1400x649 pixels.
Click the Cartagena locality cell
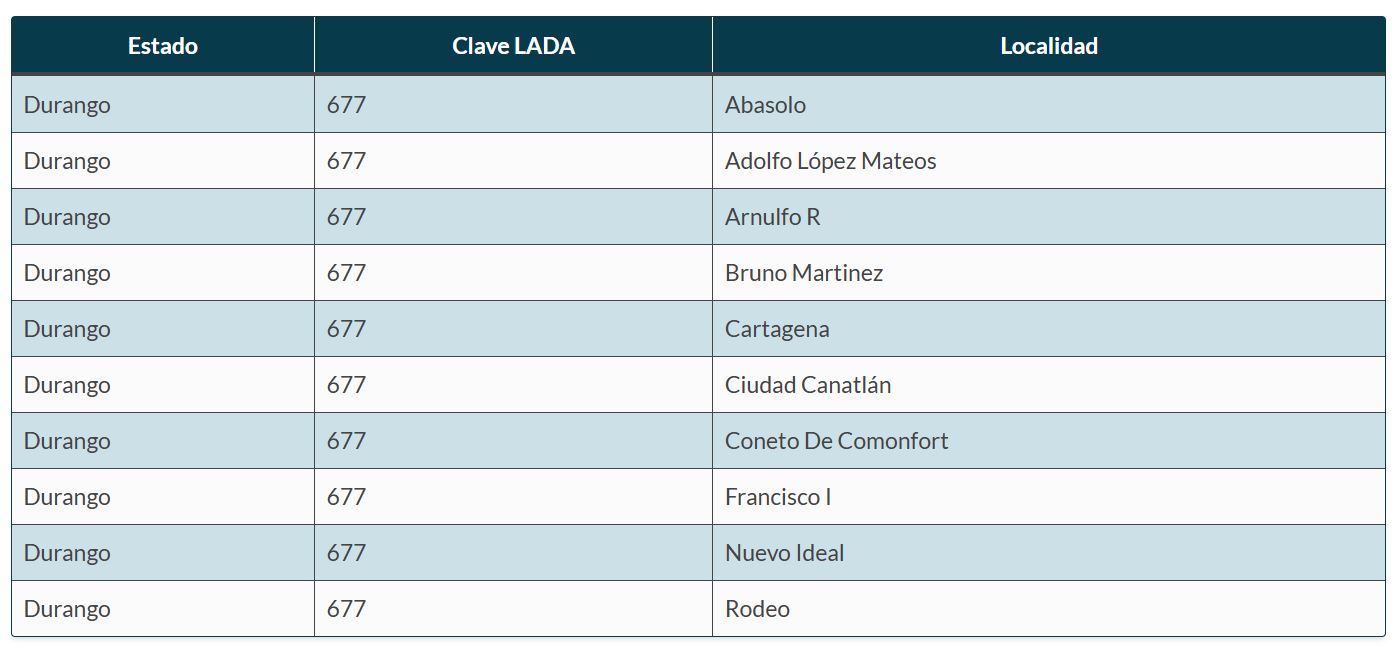777,329
